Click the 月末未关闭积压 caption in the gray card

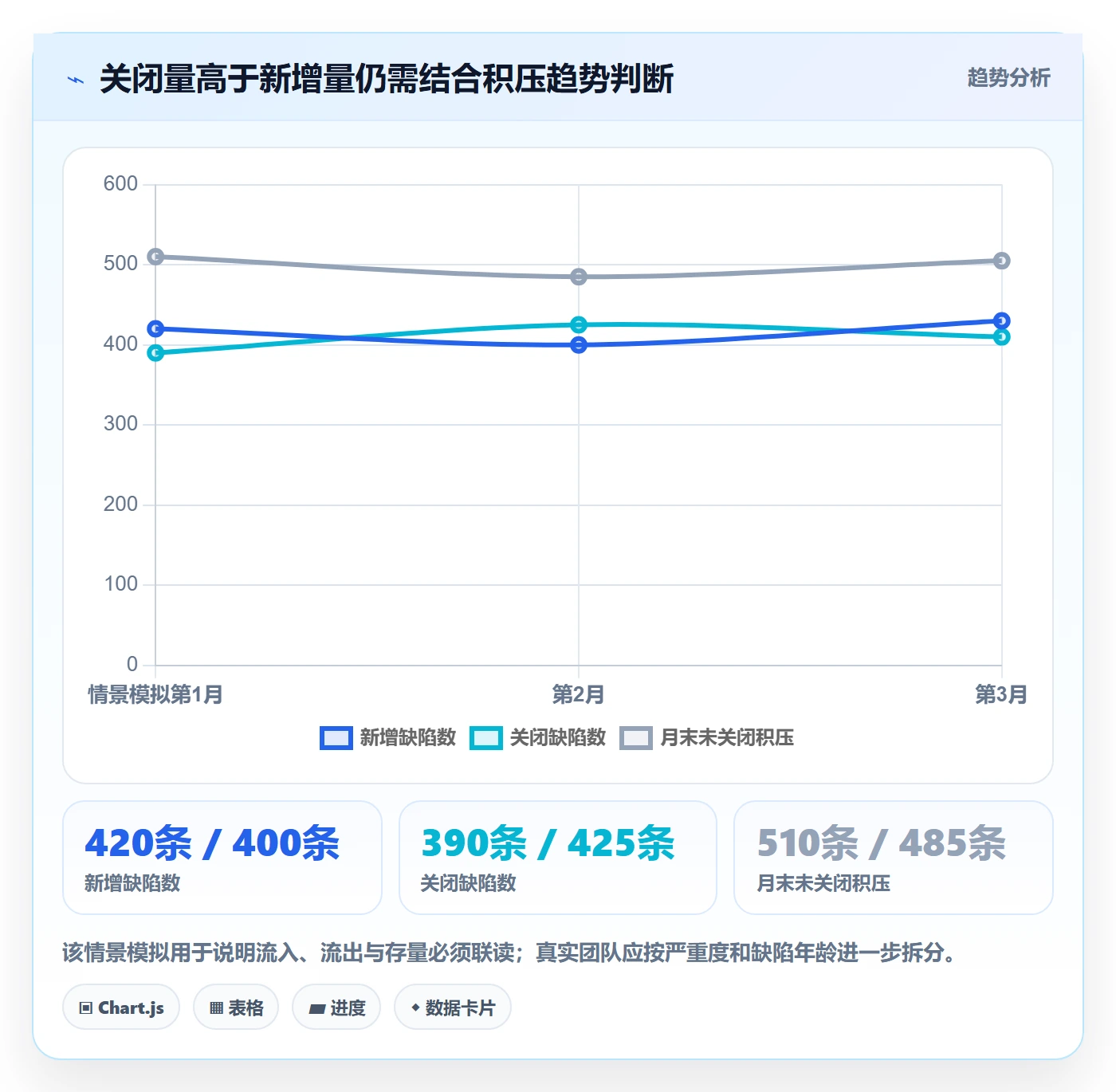coord(823,883)
